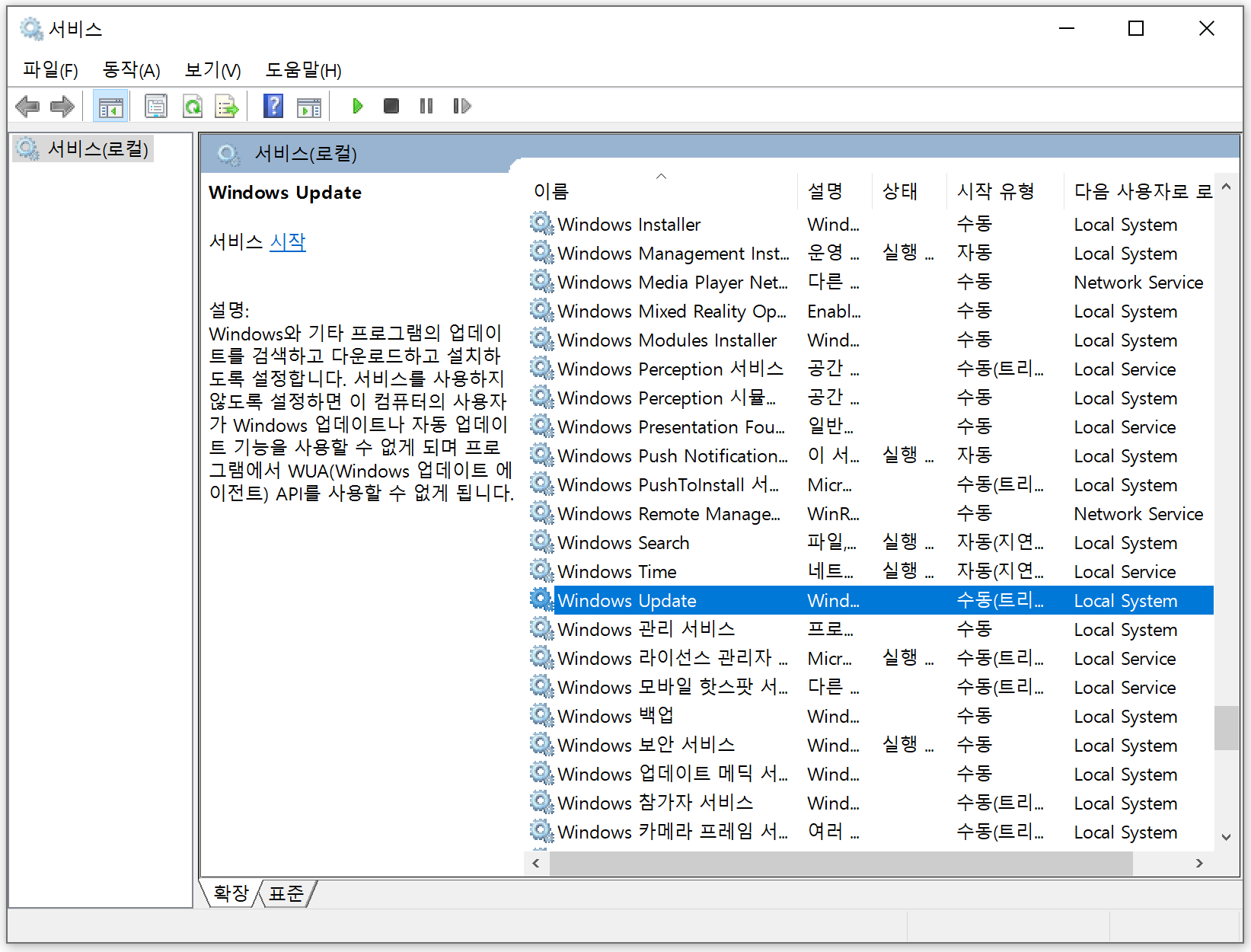
Task: Sort by the 설명 column header
Action: click(x=834, y=190)
